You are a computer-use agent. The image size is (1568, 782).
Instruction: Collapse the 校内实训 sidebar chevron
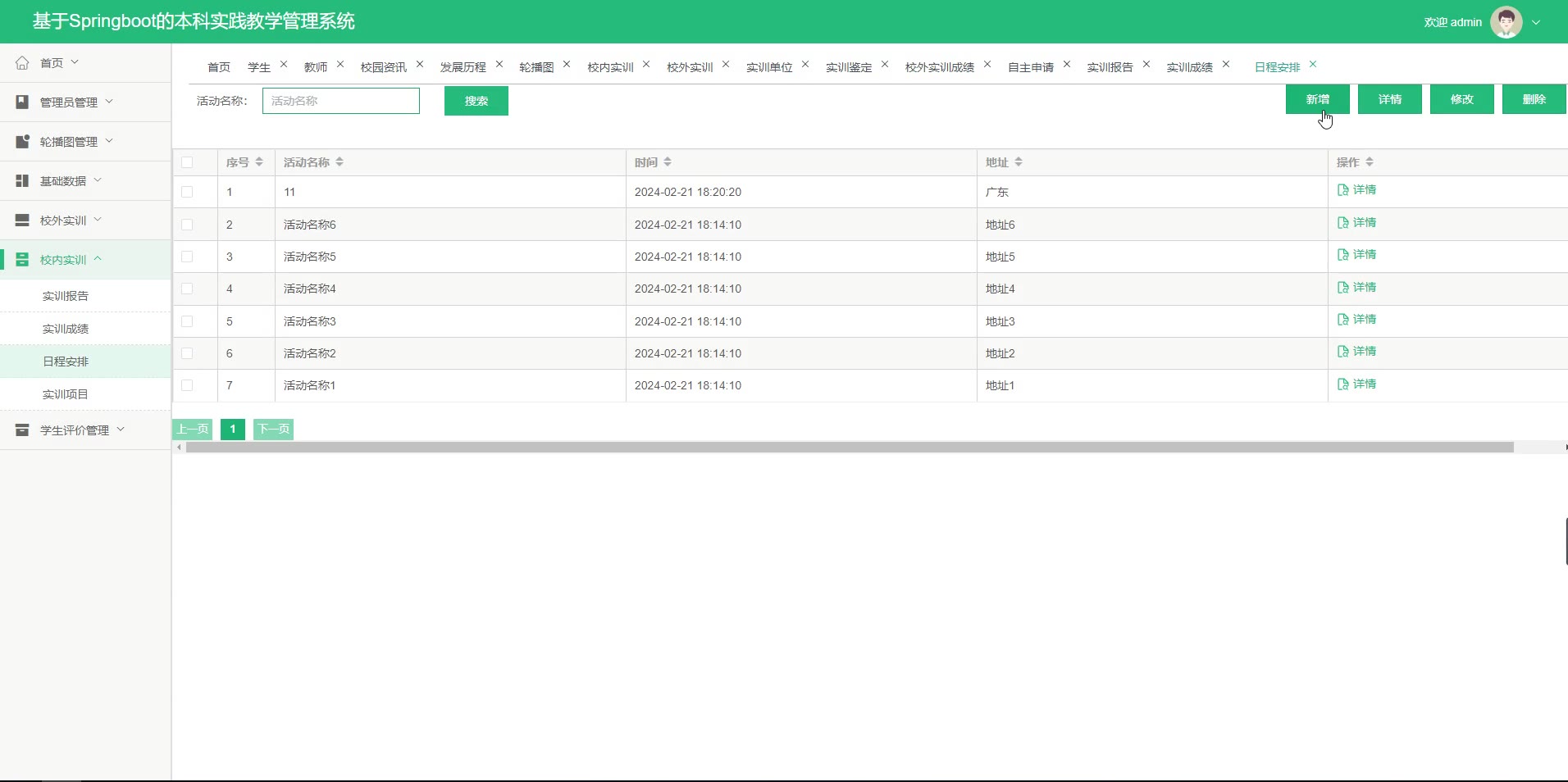click(x=98, y=258)
